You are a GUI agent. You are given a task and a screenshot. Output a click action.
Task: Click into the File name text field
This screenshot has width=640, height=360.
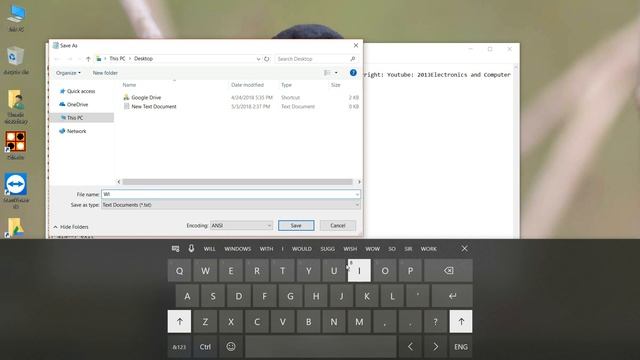[x=231, y=194]
